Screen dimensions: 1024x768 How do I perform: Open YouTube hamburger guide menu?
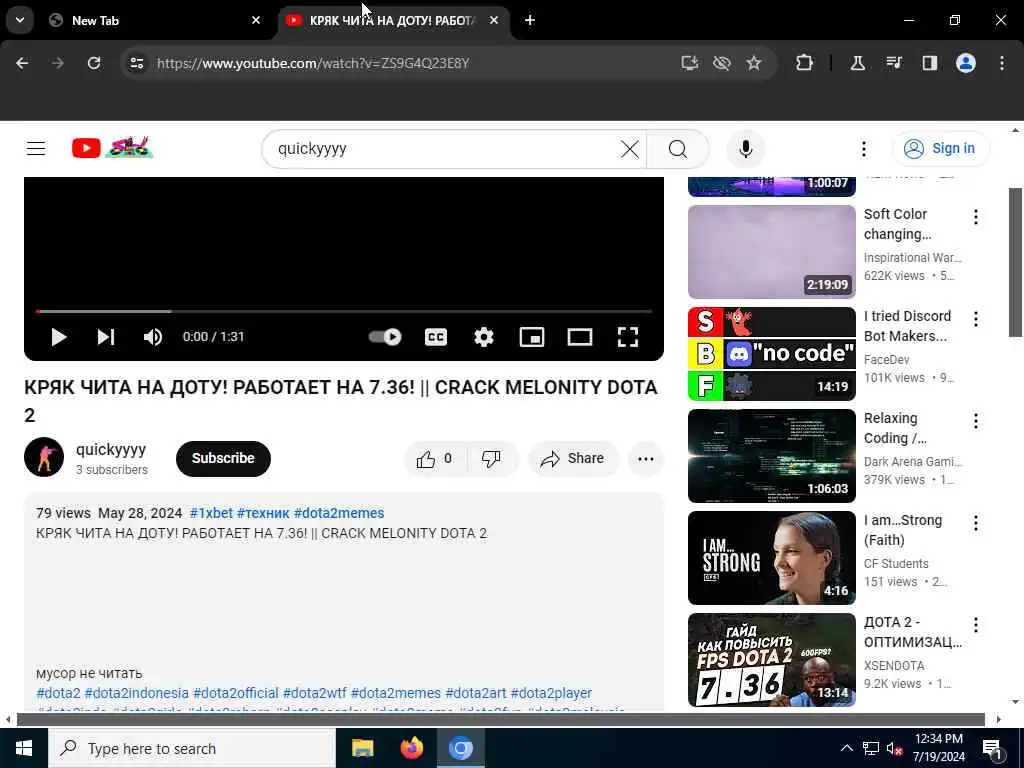[x=36, y=149]
